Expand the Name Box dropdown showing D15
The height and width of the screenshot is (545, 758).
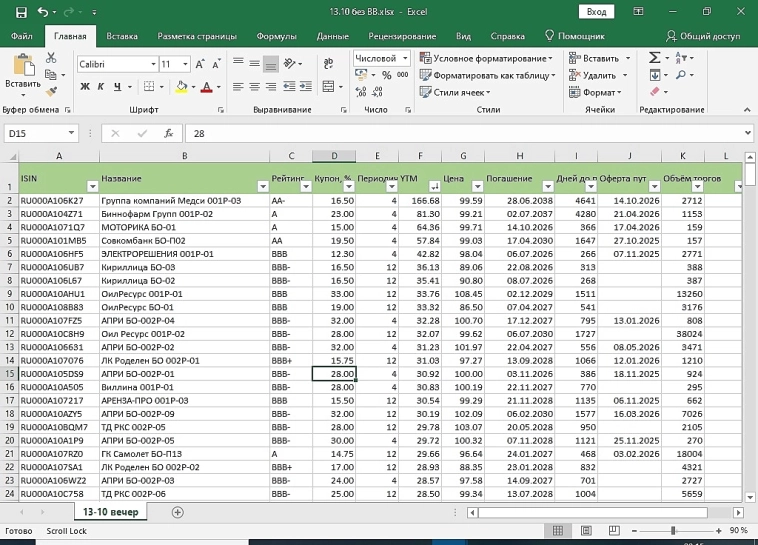click(x=71, y=133)
